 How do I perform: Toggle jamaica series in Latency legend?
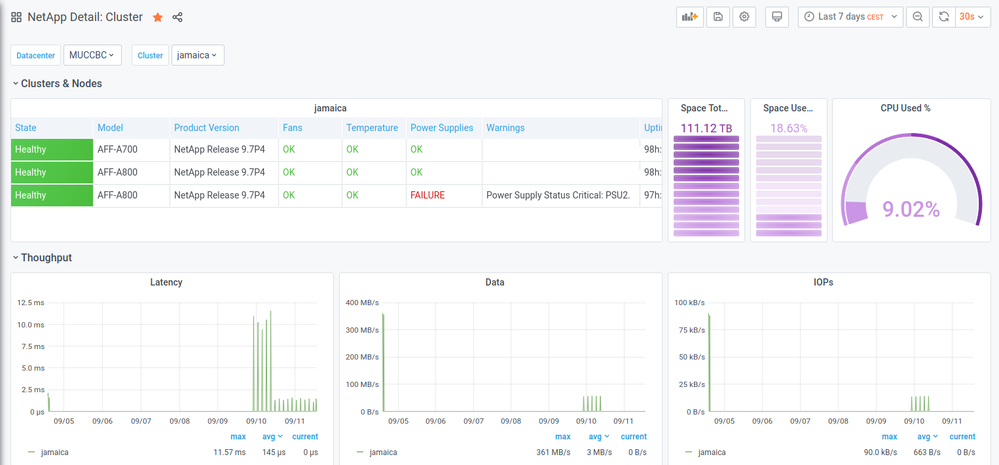[x=54, y=452]
